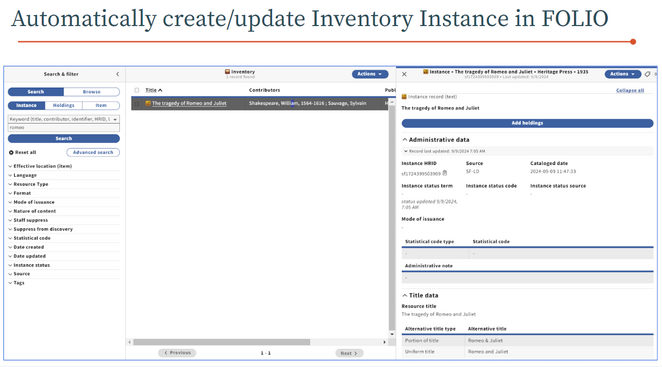Click the Add holdings button
The image size is (662, 367).
(527, 123)
